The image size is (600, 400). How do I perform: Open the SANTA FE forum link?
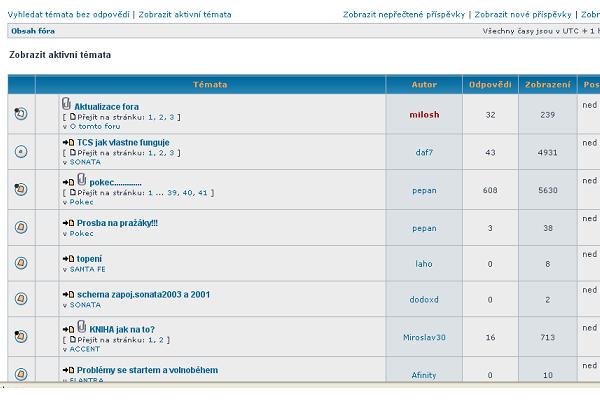tap(87, 269)
